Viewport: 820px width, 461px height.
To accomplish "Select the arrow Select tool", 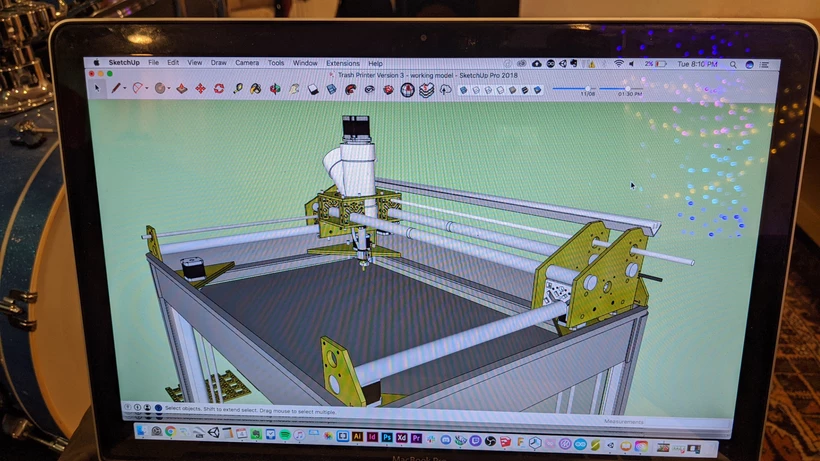I will click(x=97, y=88).
